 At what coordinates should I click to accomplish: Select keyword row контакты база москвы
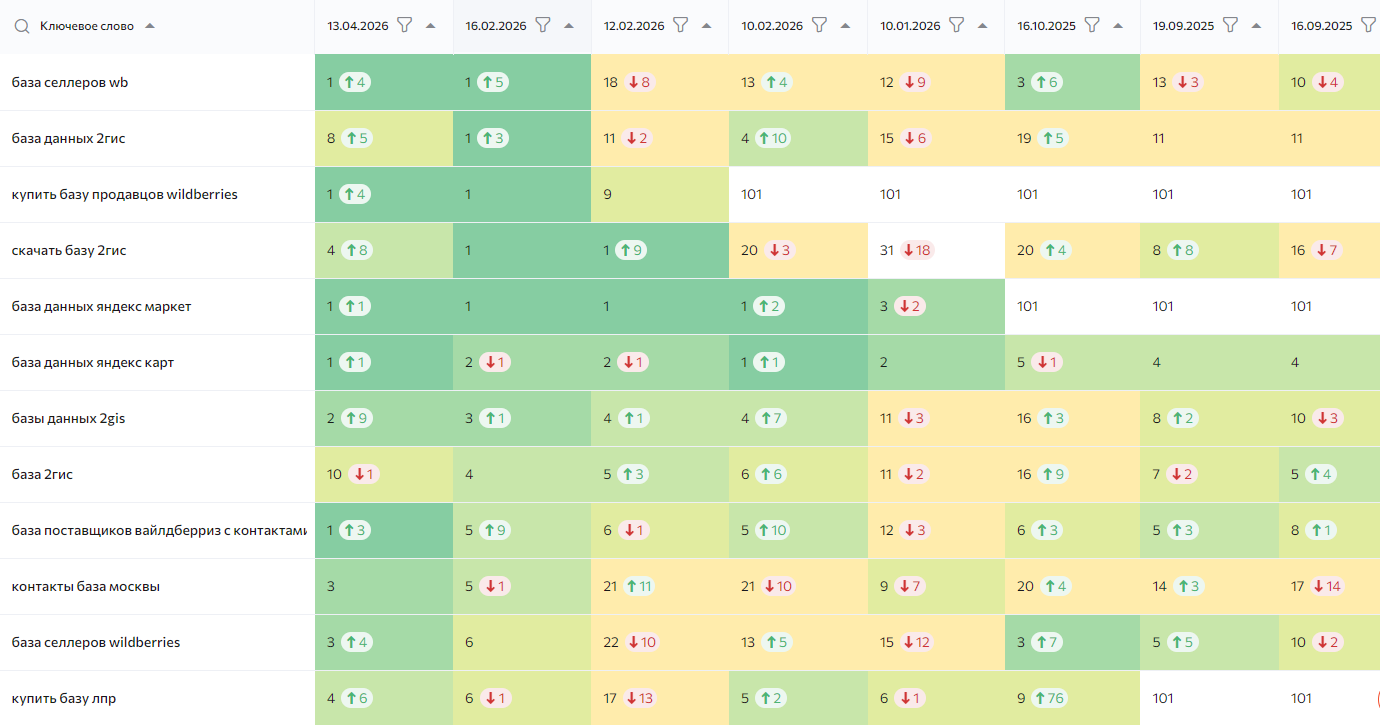point(157,586)
